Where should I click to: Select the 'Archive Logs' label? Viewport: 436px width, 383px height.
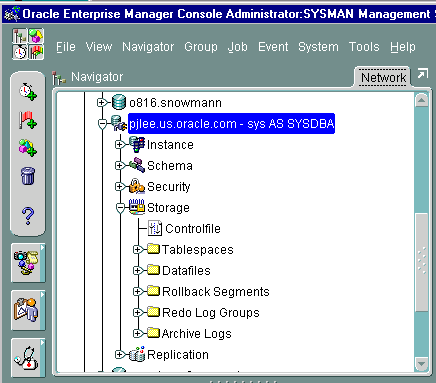tap(196, 334)
